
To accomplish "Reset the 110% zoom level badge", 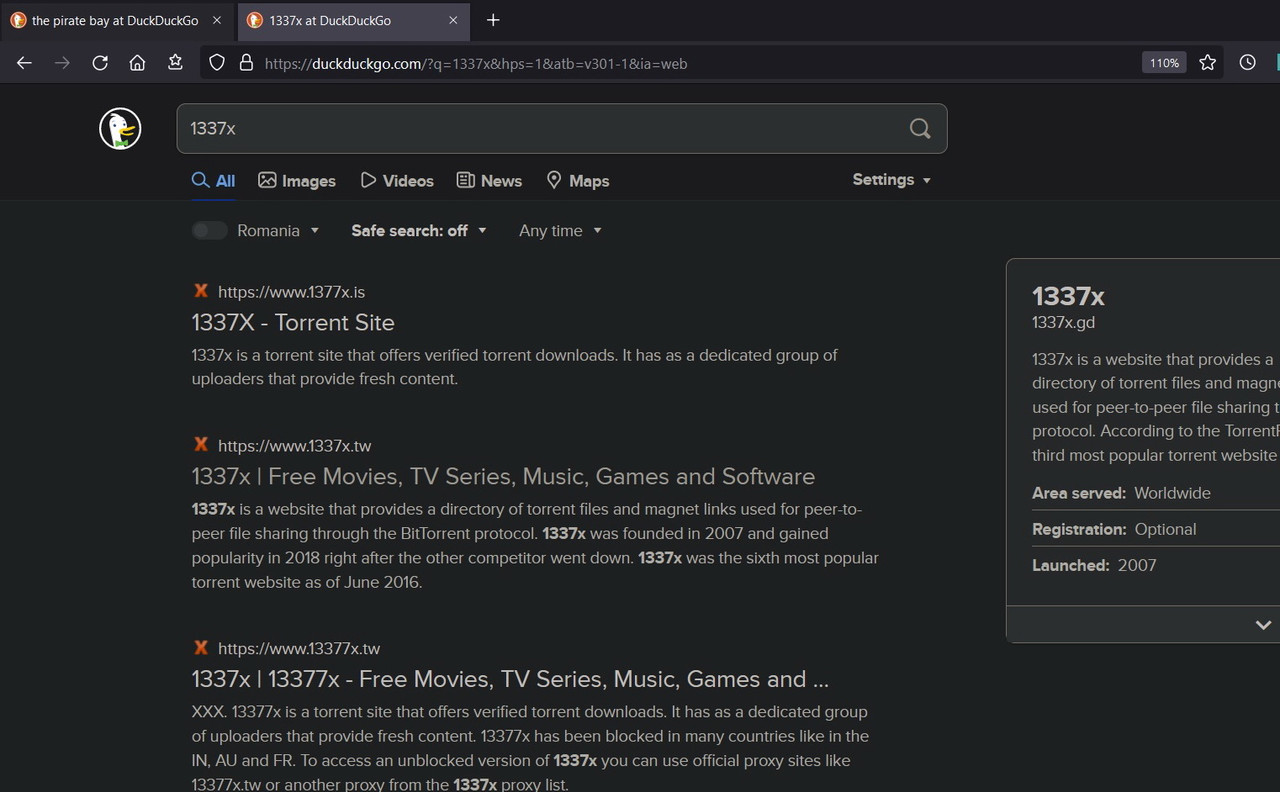I will (1164, 63).
